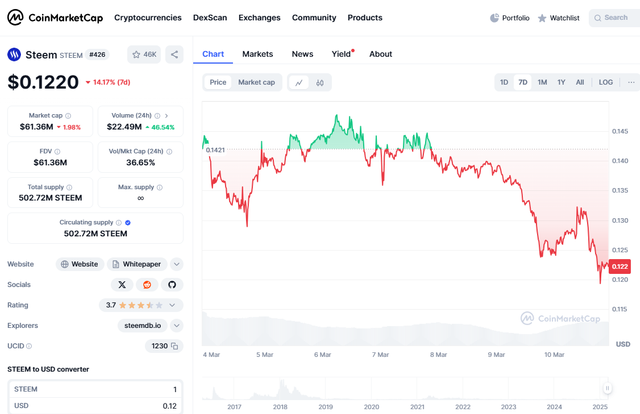
Task: Add Steem to watchlist via 46K star
Action: pos(144,54)
